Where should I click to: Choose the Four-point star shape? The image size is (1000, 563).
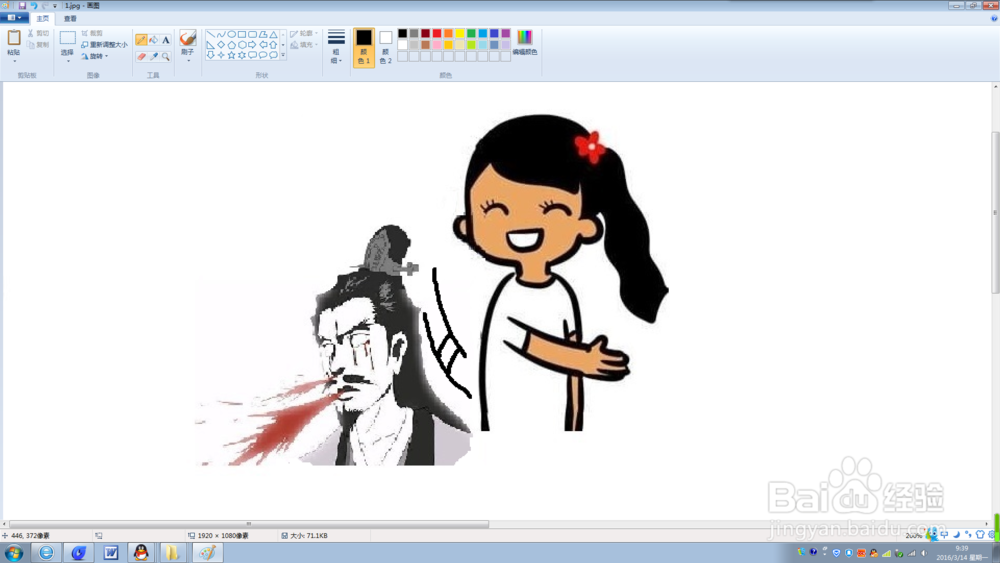coord(221,55)
